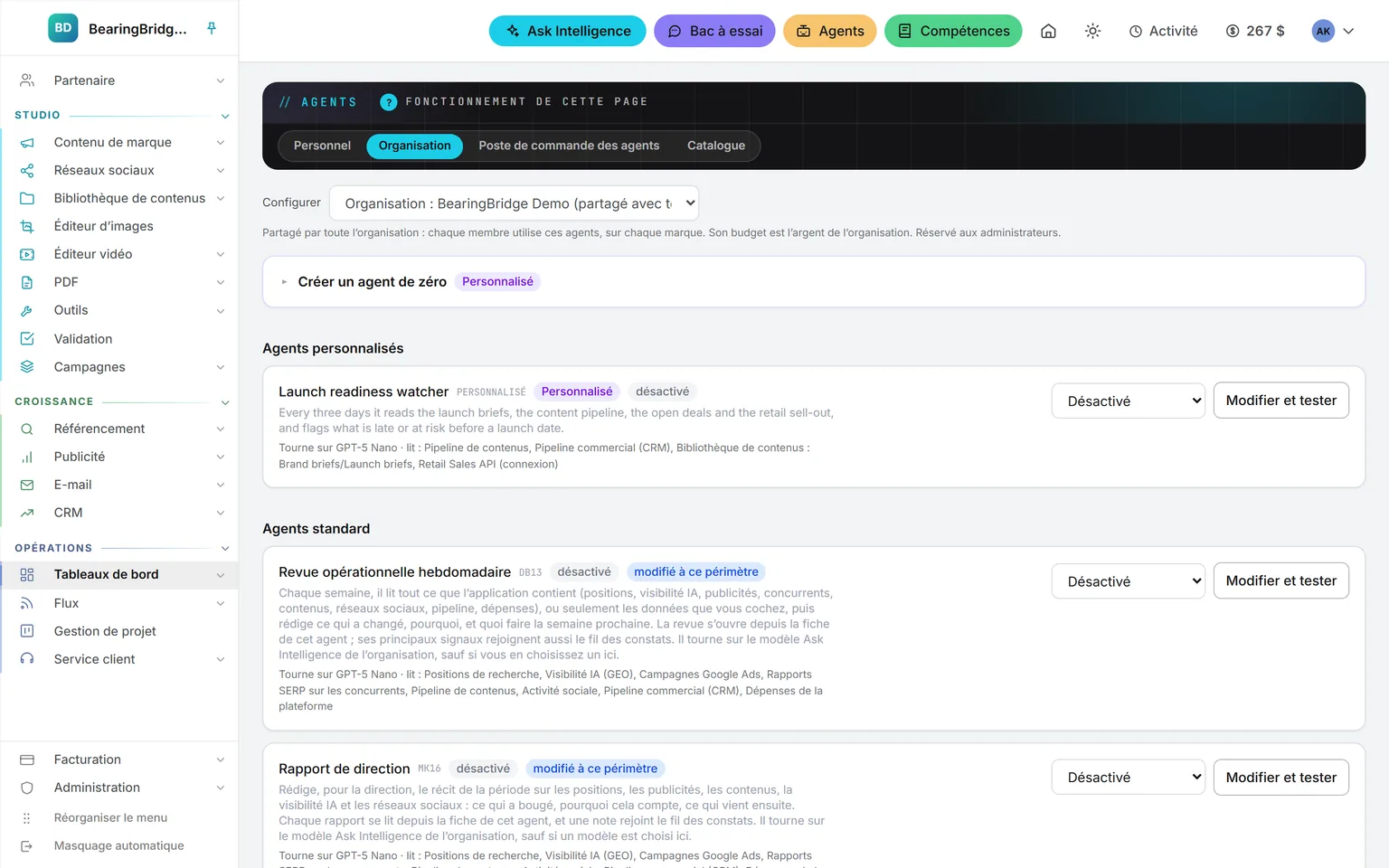Click the Ask Intelligence button
The image size is (1389, 868).
coord(568,31)
